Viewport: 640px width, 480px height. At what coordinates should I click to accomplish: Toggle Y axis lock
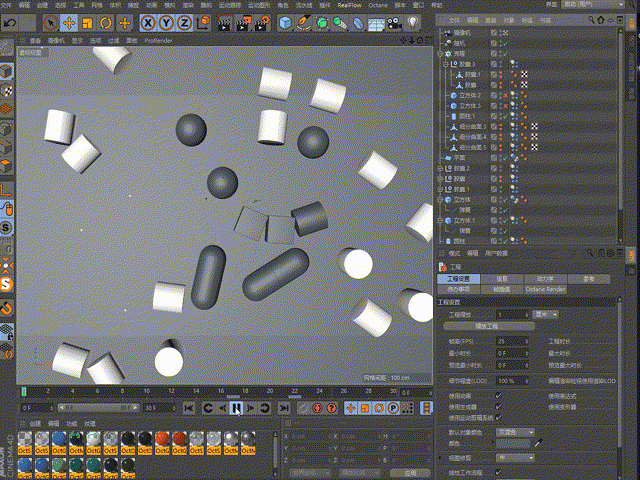(x=166, y=23)
